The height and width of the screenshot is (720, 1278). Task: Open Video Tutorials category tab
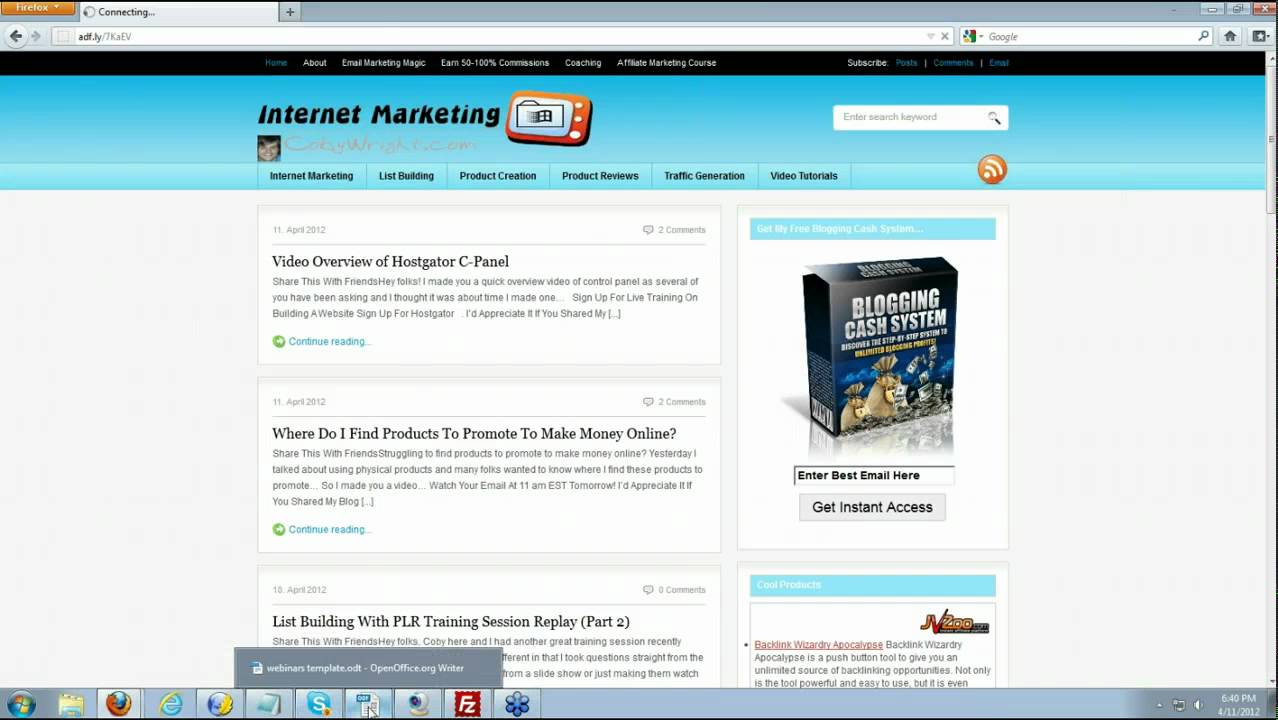coord(804,176)
